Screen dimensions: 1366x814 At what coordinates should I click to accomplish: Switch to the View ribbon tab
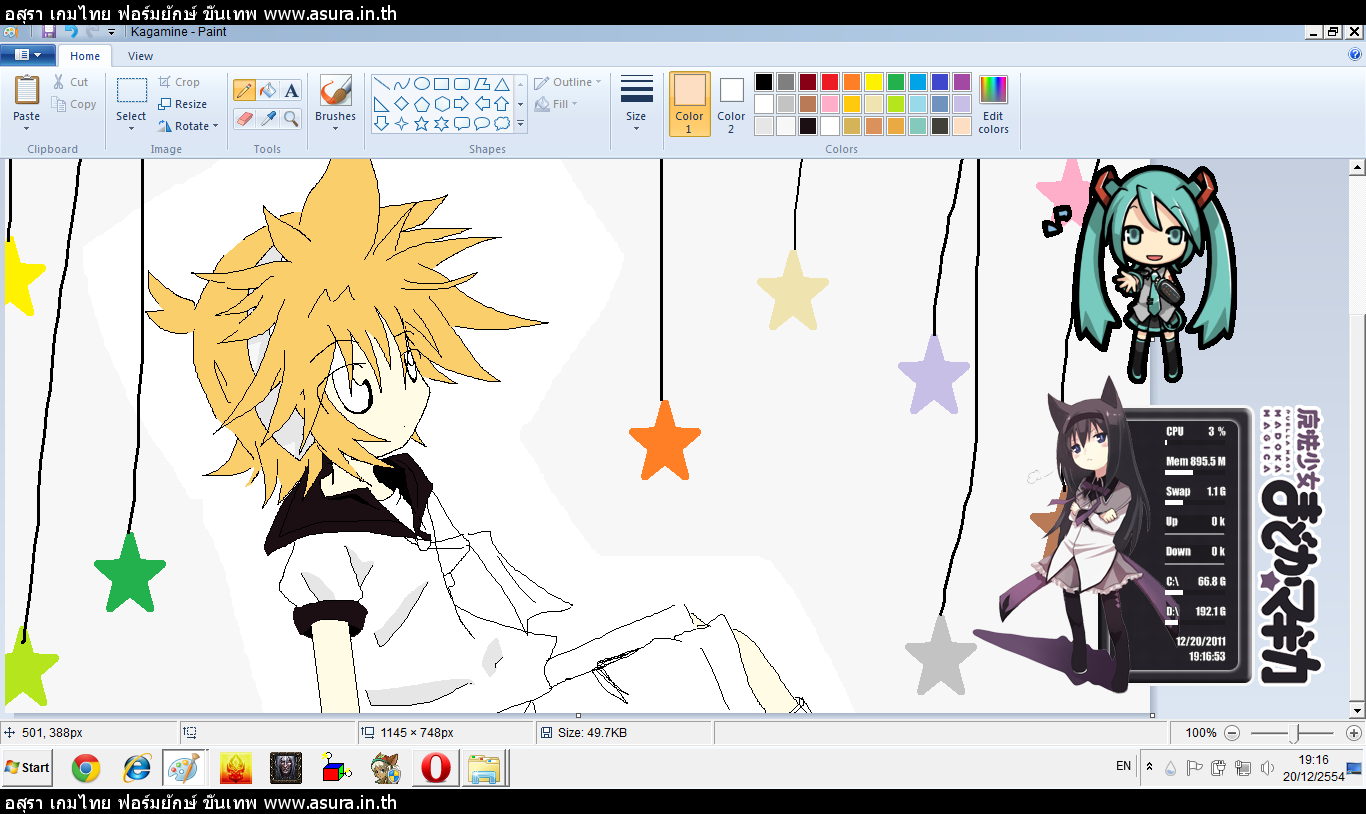click(141, 56)
